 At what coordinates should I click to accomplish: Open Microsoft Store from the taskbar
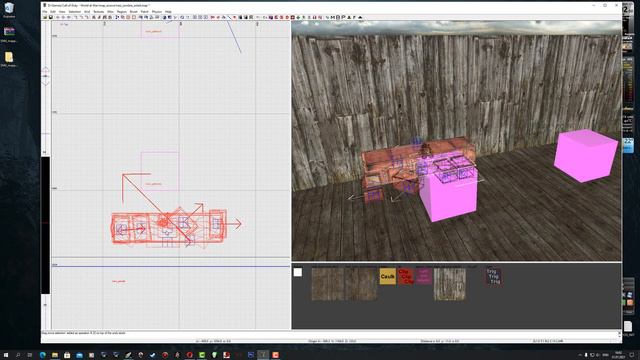(67, 355)
